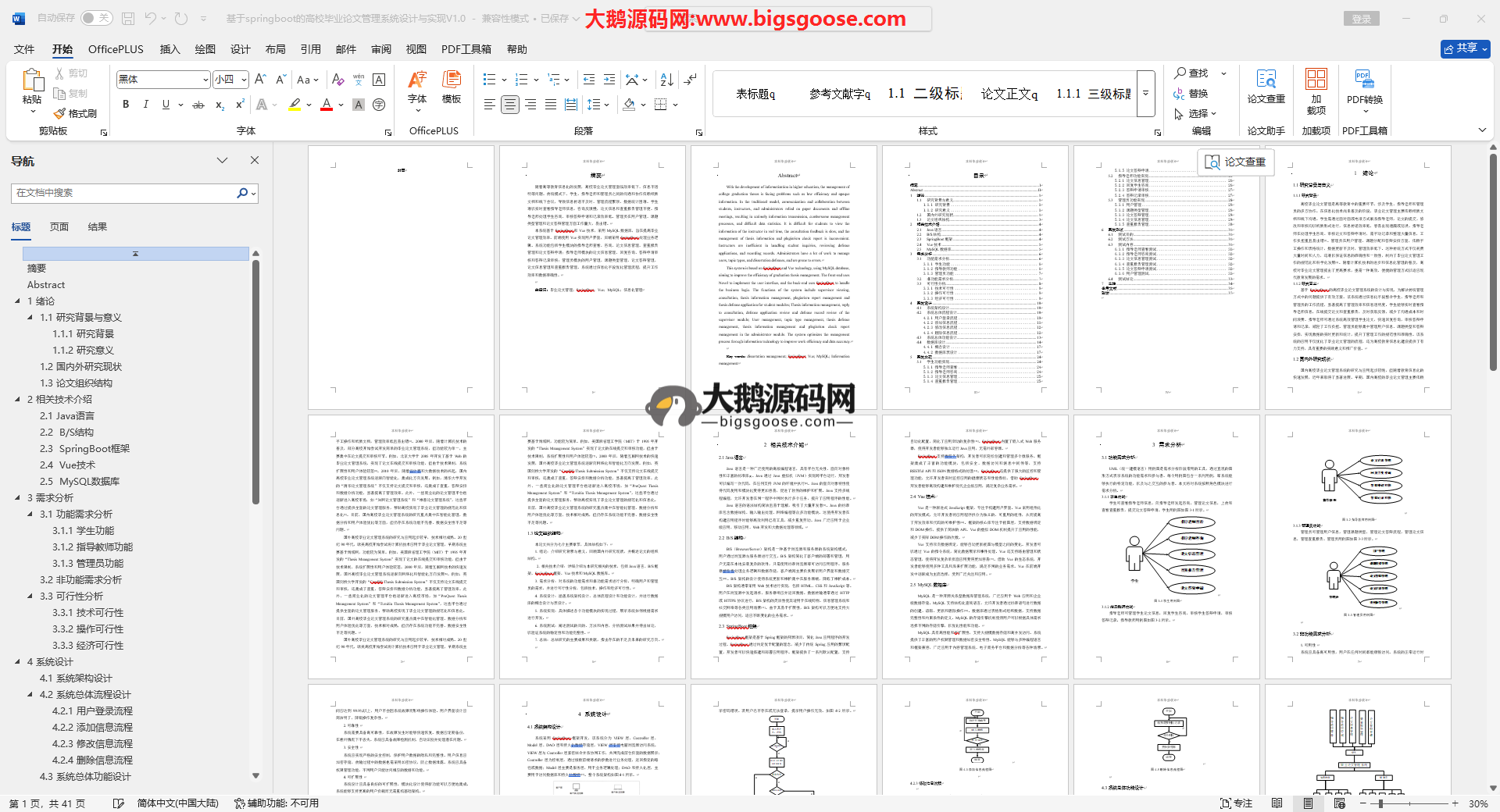
Task: Click the sort A-Z icon
Action: pyautogui.click(x=666, y=80)
